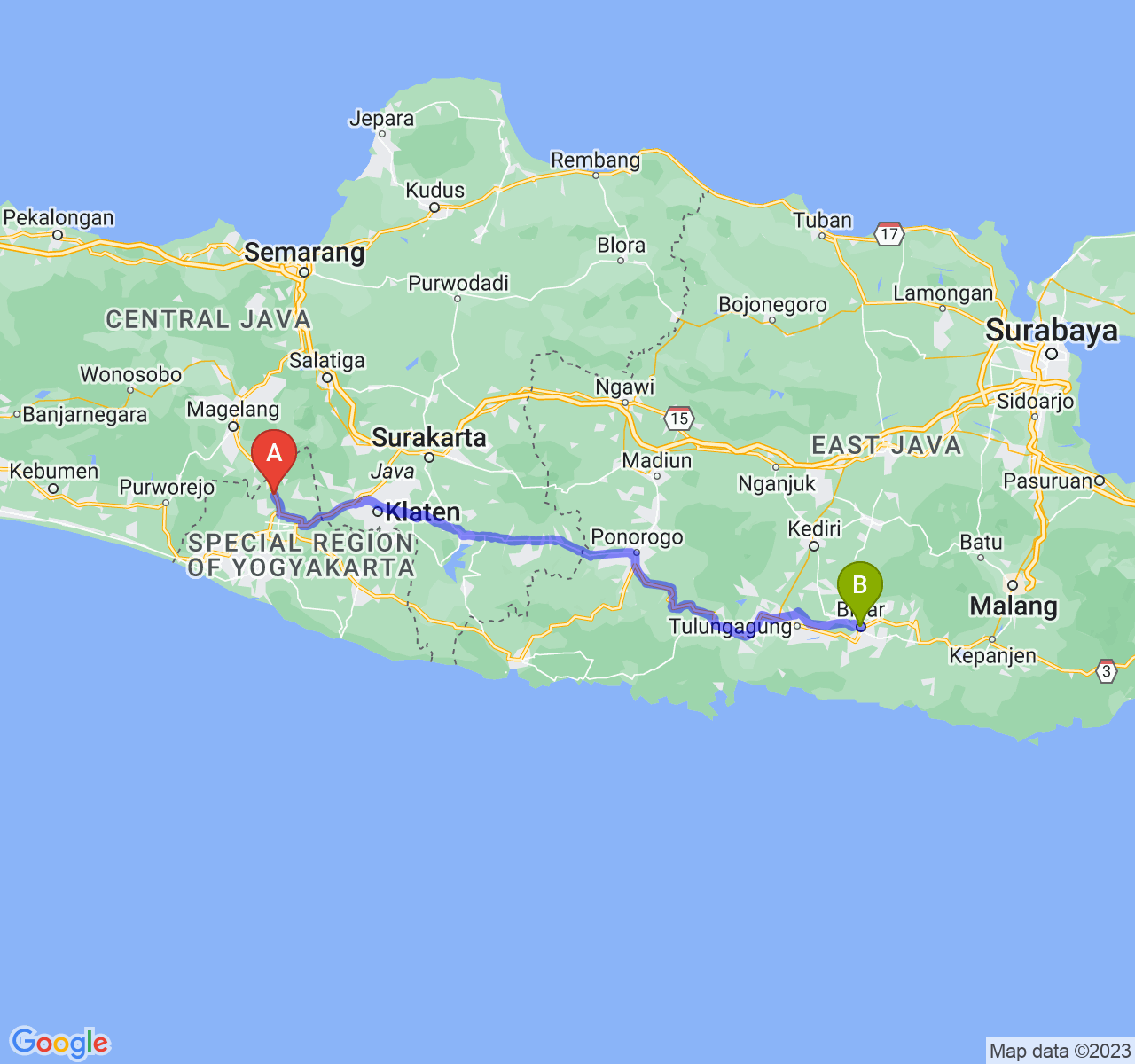
Task: Click the Purworejo town label
Action: click(167, 488)
